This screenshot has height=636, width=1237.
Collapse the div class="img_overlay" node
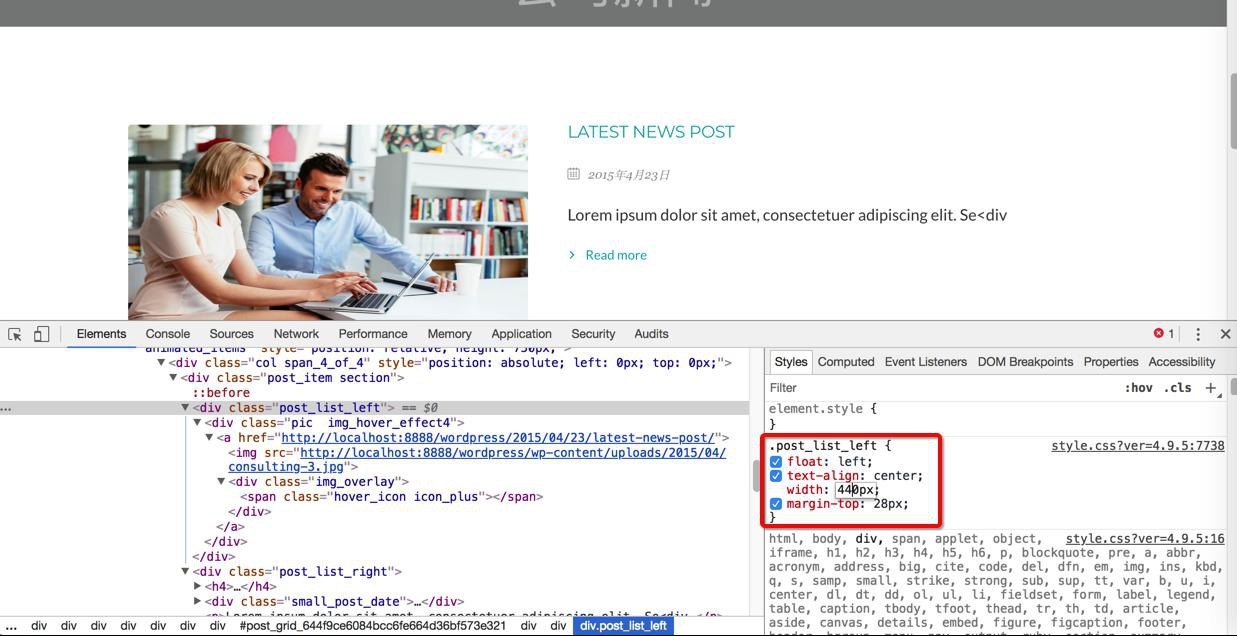(x=221, y=482)
